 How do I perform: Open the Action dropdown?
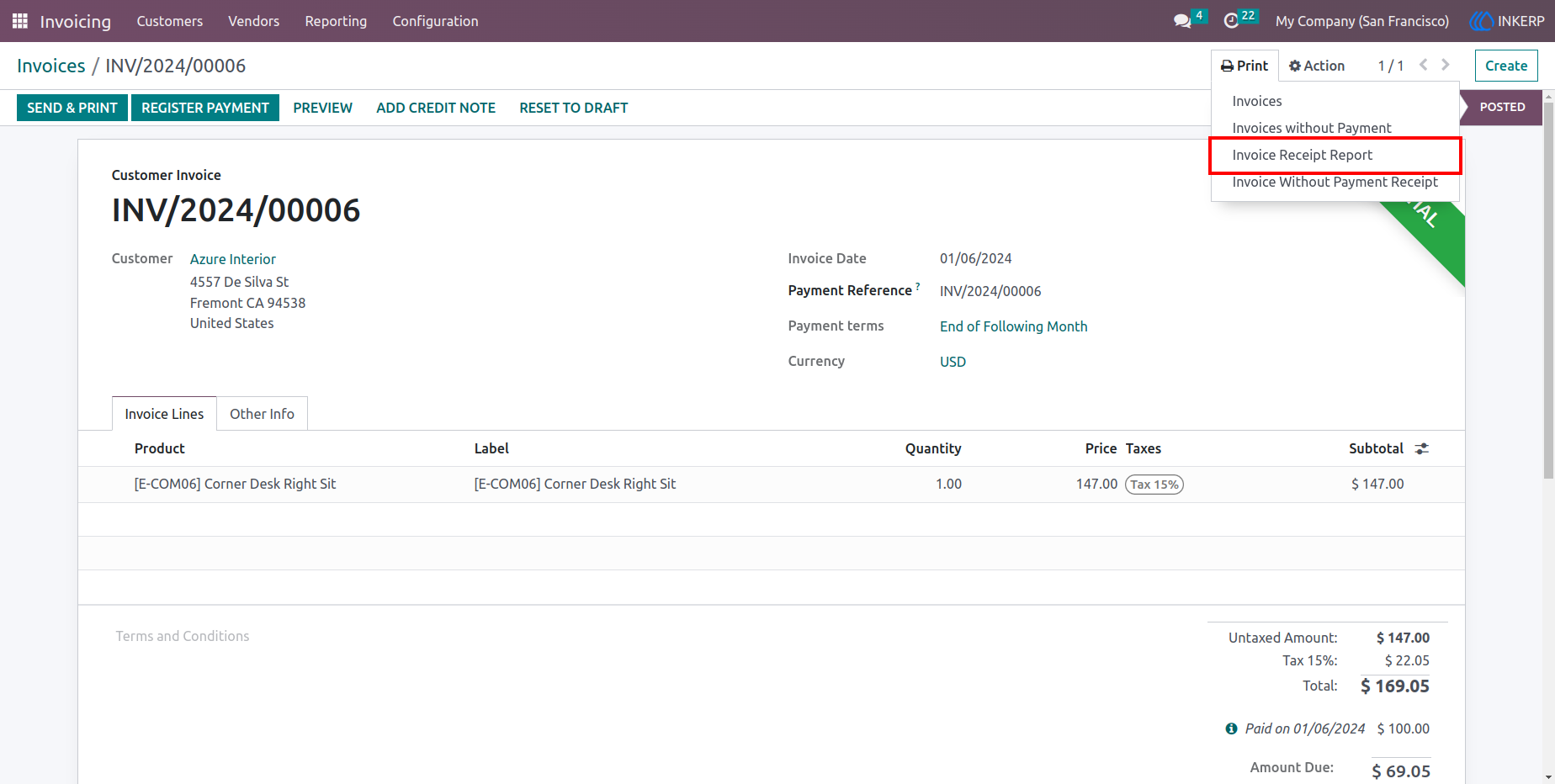coord(1317,66)
